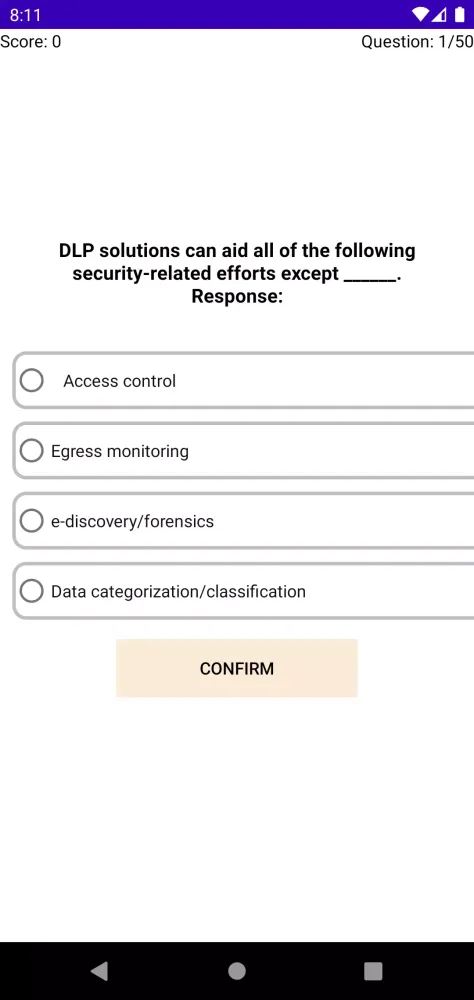Tap the DLP solutions question text
Image resolution: width=474 pixels, height=1000 pixels.
[237, 262]
